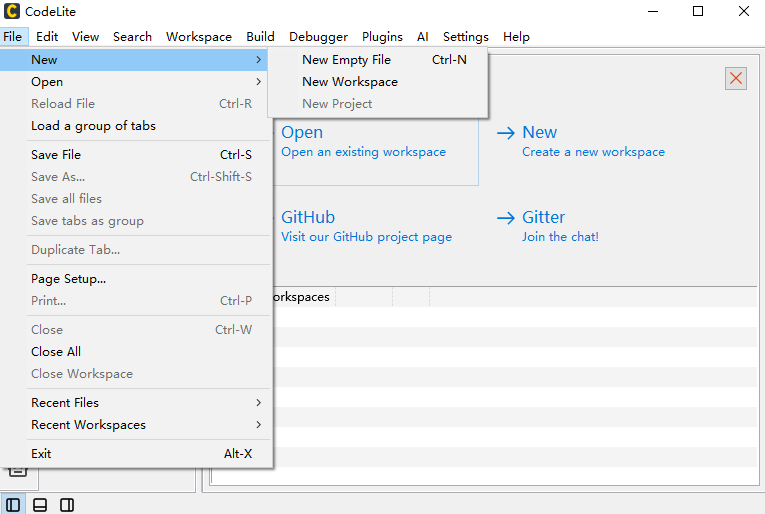The height and width of the screenshot is (514, 765).
Task: Open the Workspace menu
Action: pyautogui.click(x=199, y=37)
